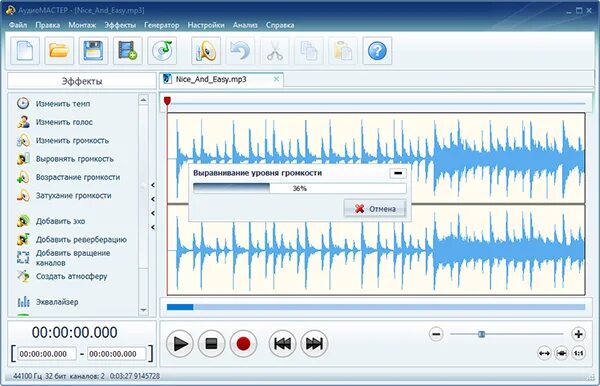Image resolution: width=600 pixels, height=386 pixels.
Task: Zoom in with plus button
Action: [x=579, y=334]
